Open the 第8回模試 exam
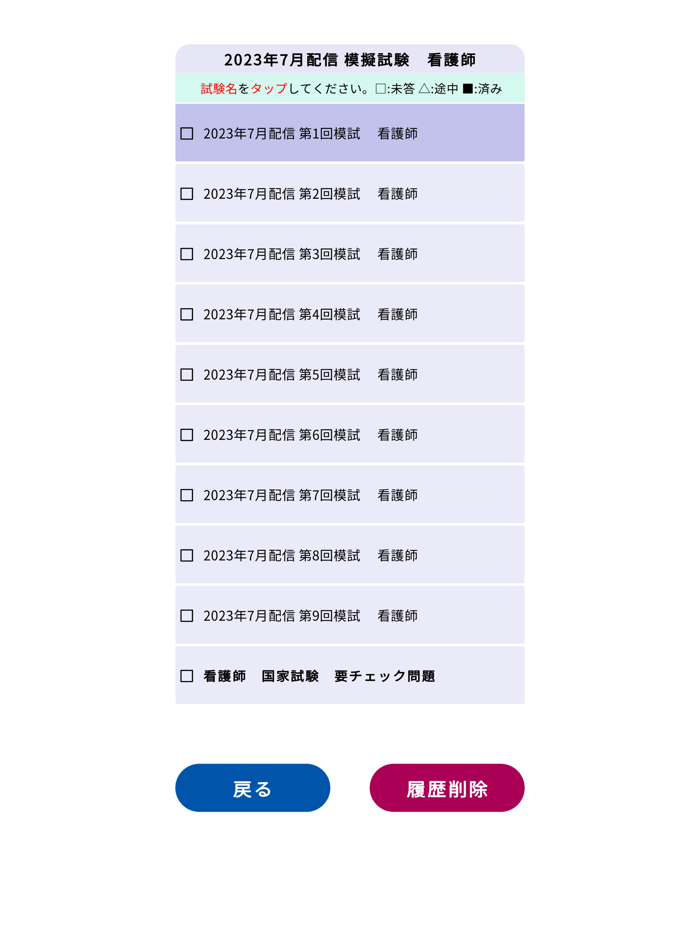 click(x=310, y=555)
